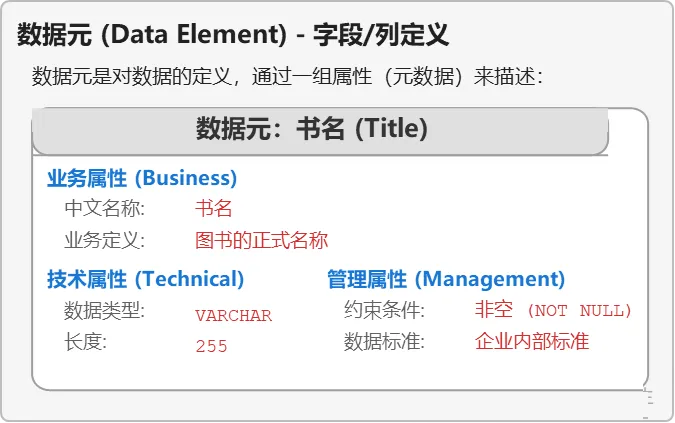Select the length value 255

click(x=211, y=346)
